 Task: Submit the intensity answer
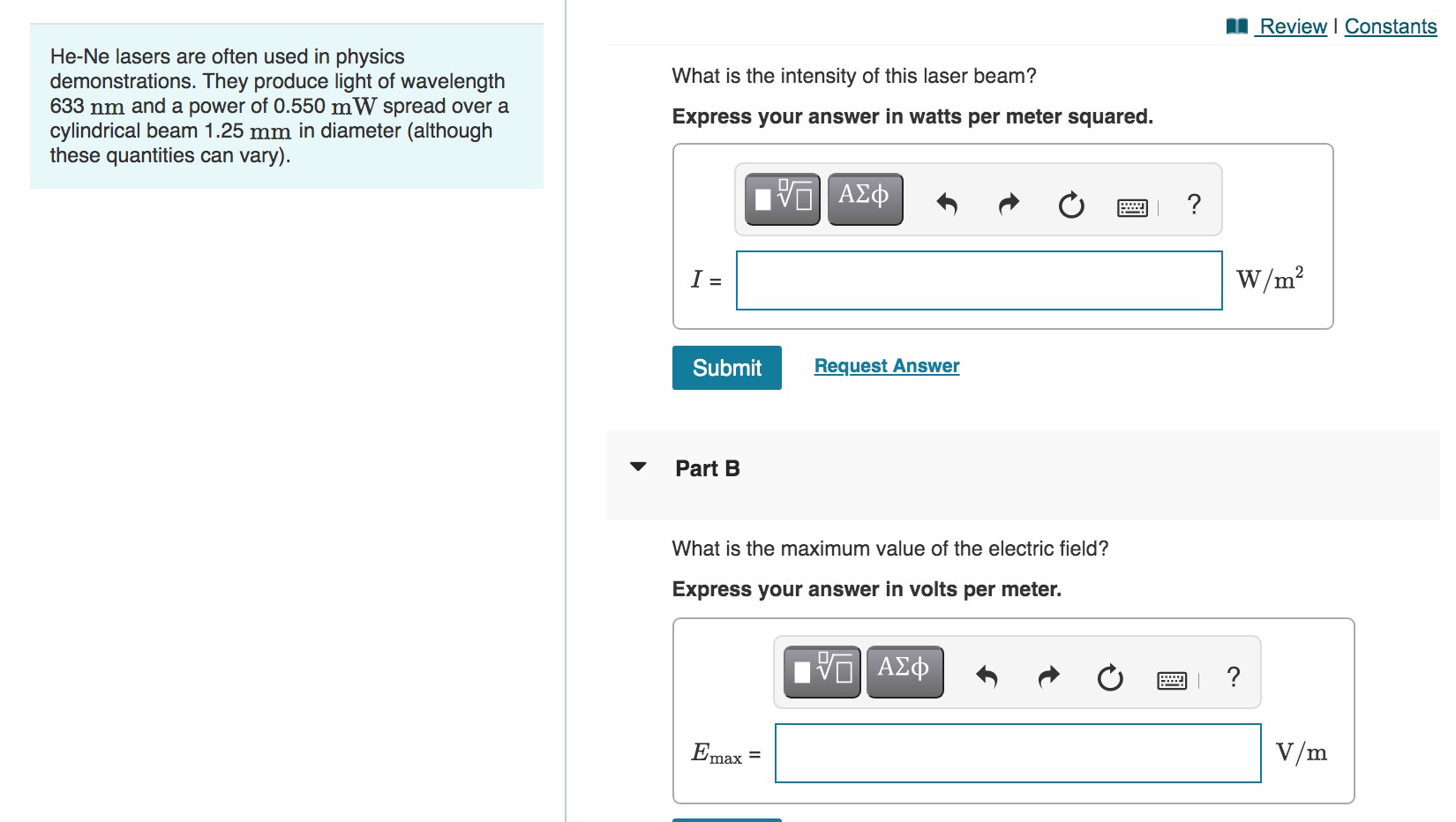point(725,367)
